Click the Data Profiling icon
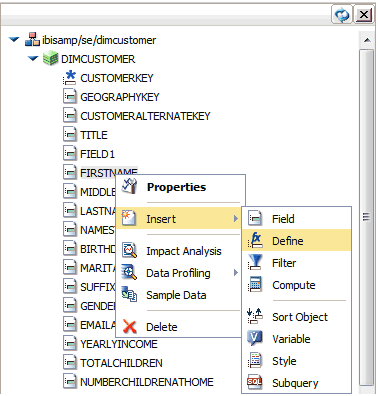The height and width of the screenshot is (396, 378). click(x=129, y=272)
